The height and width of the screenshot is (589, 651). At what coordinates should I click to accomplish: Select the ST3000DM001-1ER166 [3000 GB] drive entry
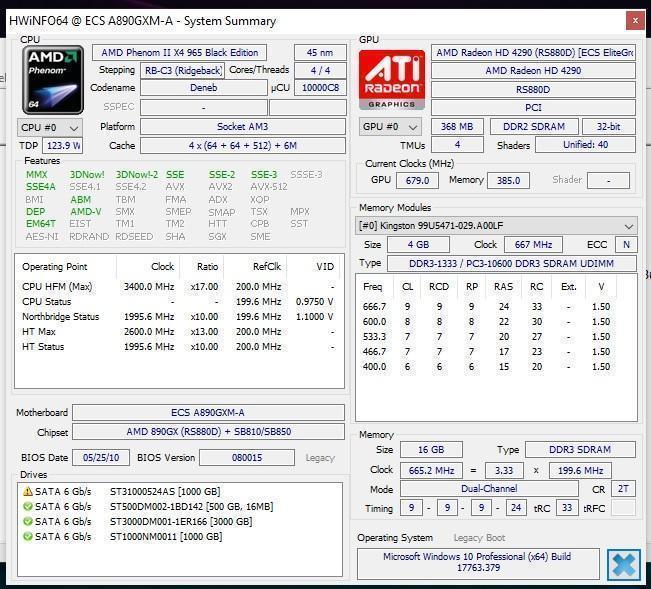[x=179, y=521]
